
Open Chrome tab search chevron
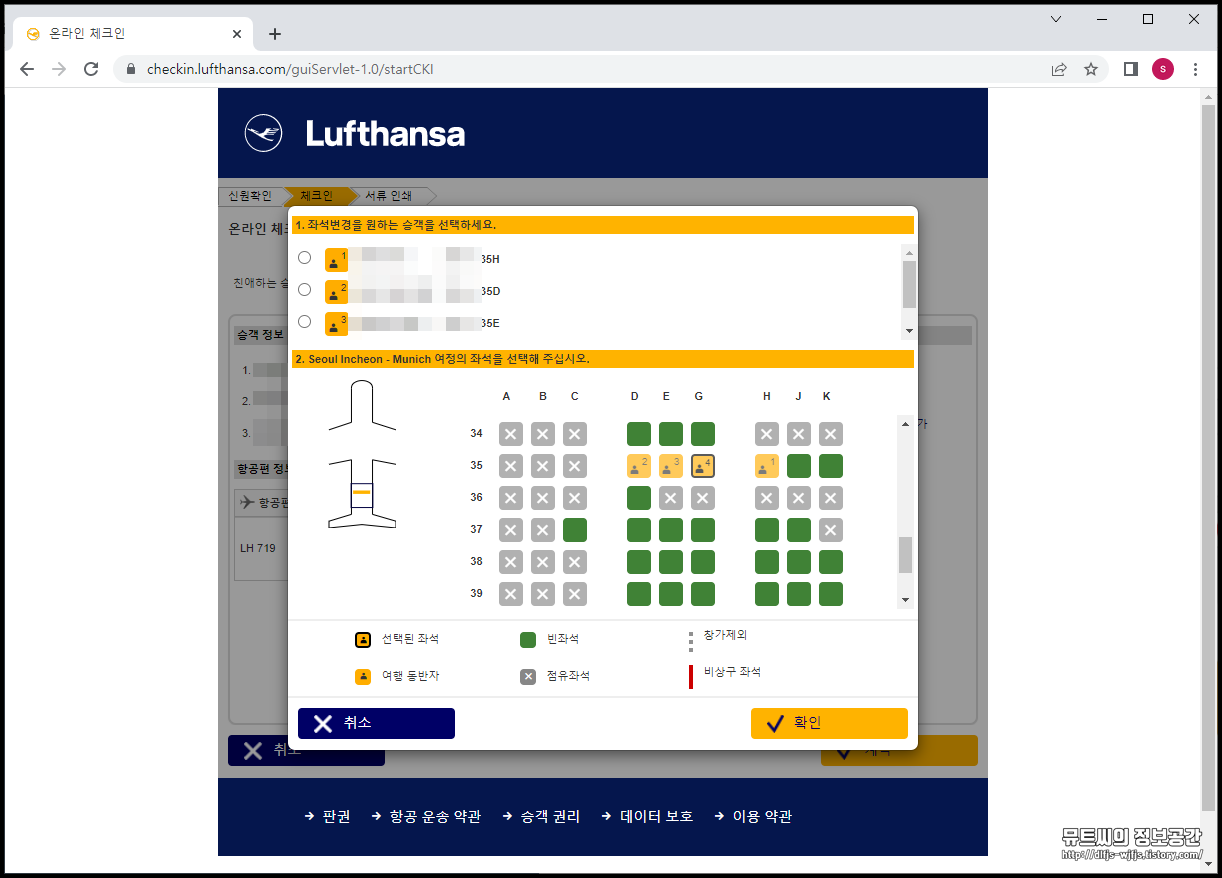tap(1056, 19)
